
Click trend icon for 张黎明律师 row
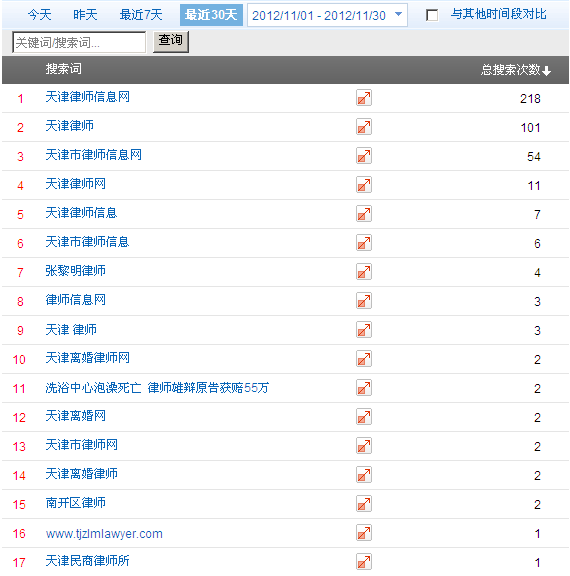[364, 272]
